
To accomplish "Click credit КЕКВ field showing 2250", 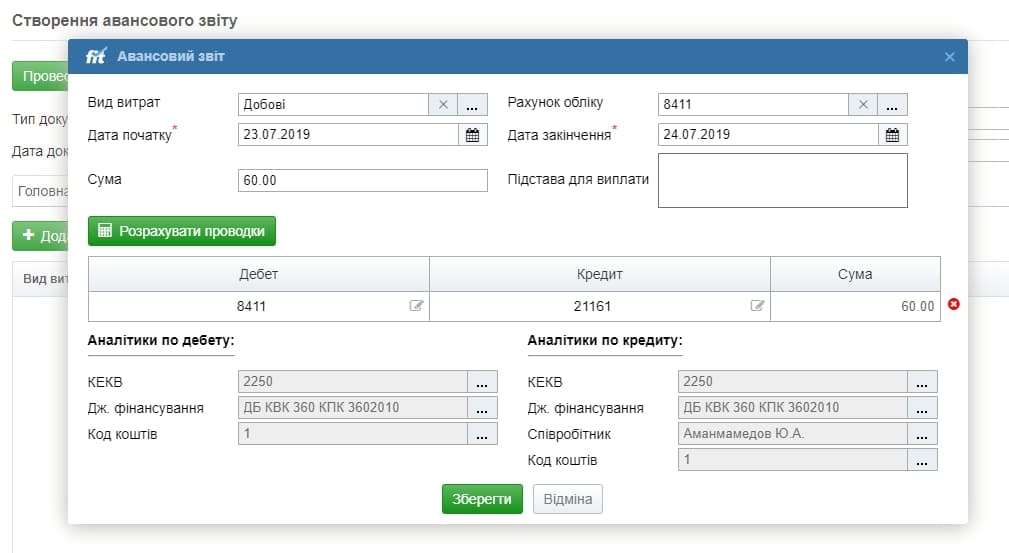I will [793, 382].
